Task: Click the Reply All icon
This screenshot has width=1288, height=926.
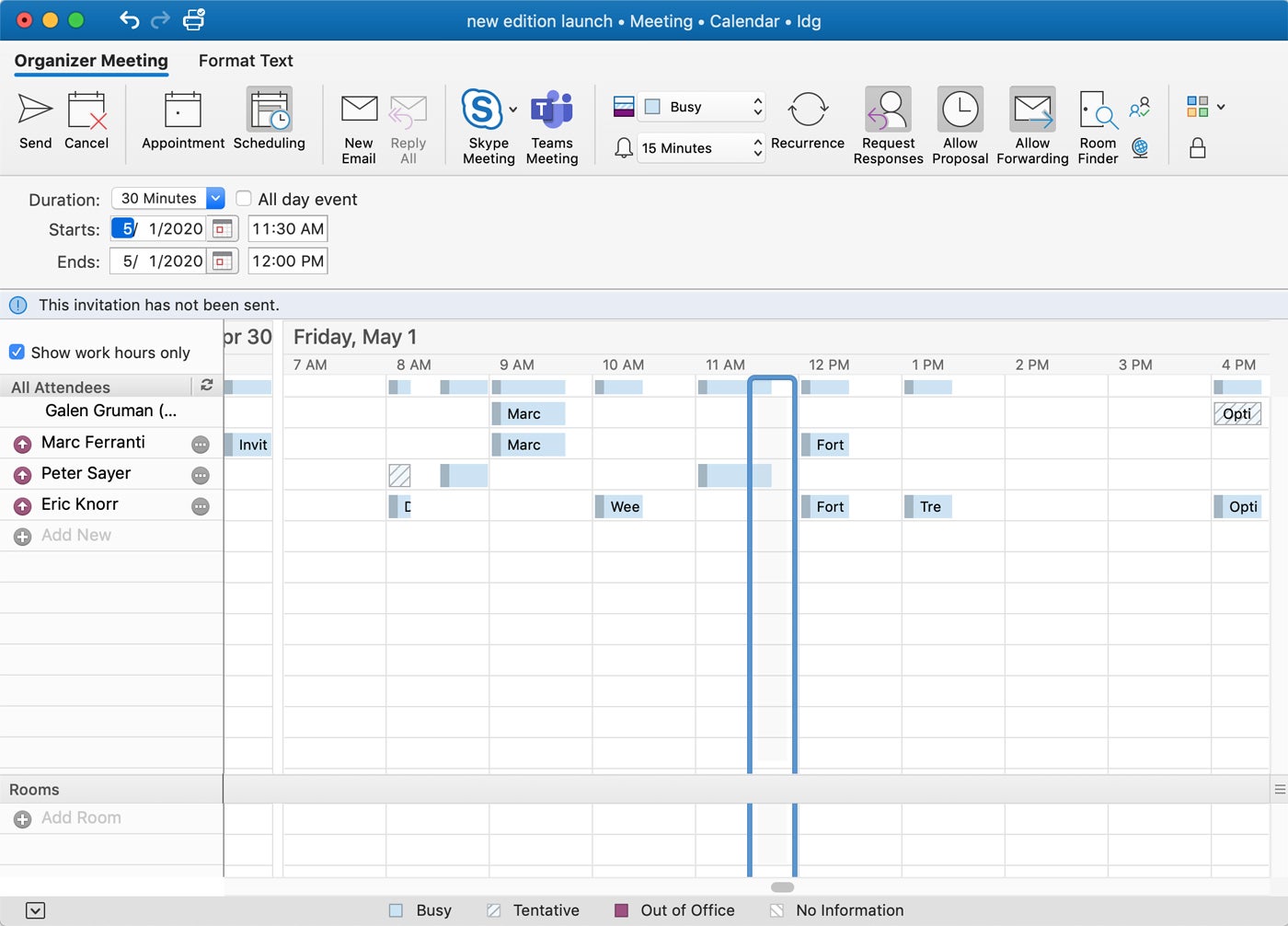Action: pos(408,110)
